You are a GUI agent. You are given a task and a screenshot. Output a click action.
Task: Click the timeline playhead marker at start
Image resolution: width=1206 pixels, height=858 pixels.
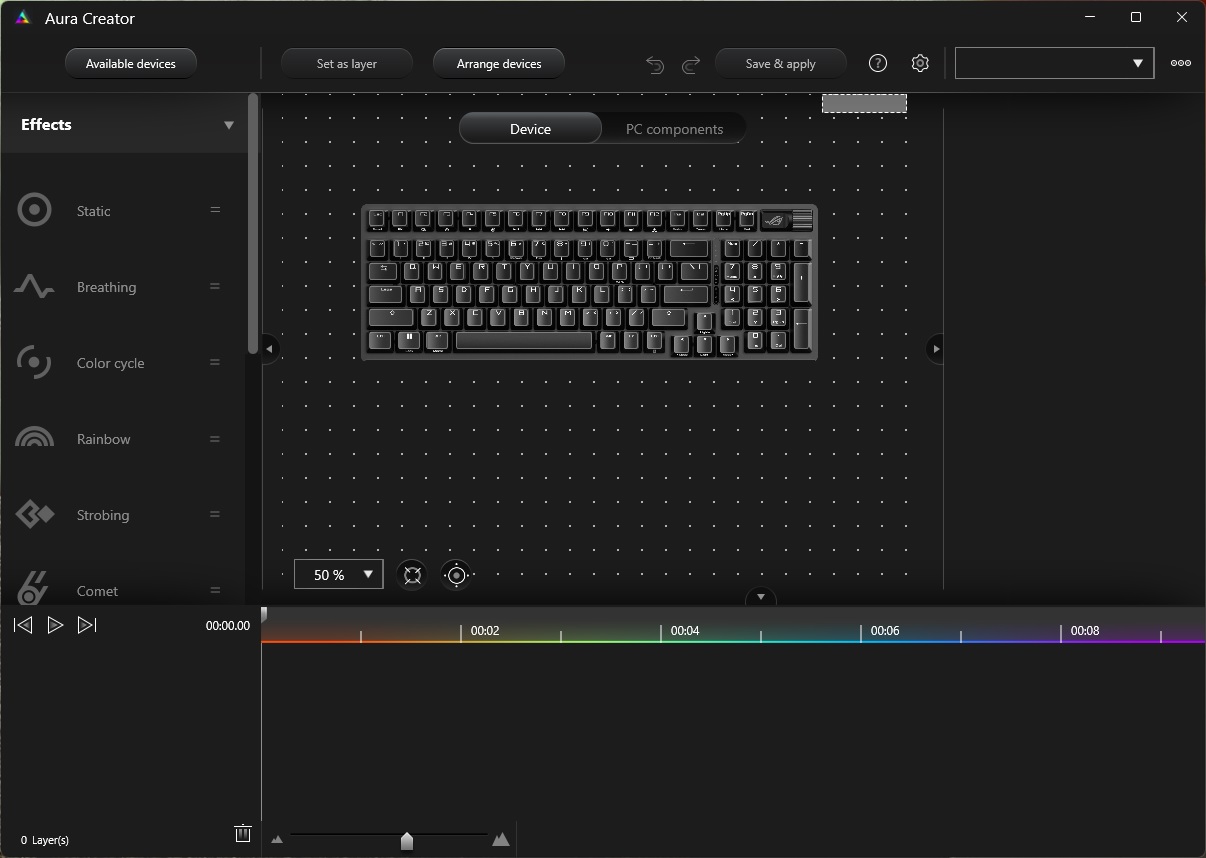(264, 615)
